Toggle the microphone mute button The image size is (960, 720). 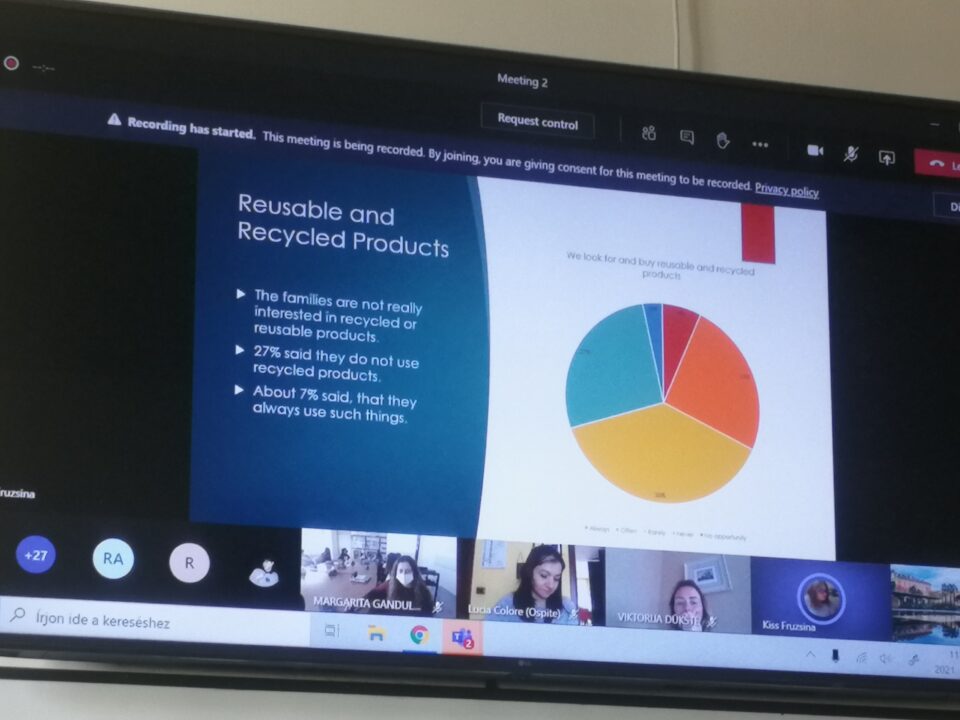pos(851,154)
